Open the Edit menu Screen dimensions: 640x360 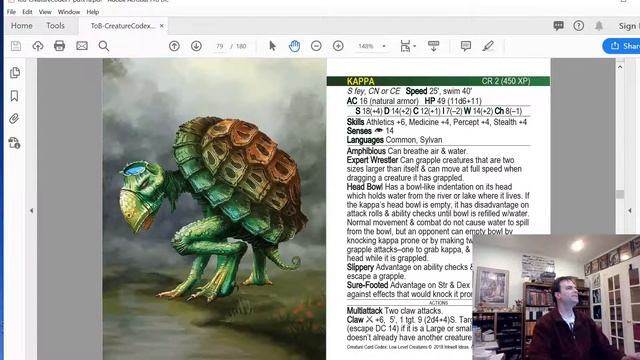pyautogui.click(x=27, y=12)
